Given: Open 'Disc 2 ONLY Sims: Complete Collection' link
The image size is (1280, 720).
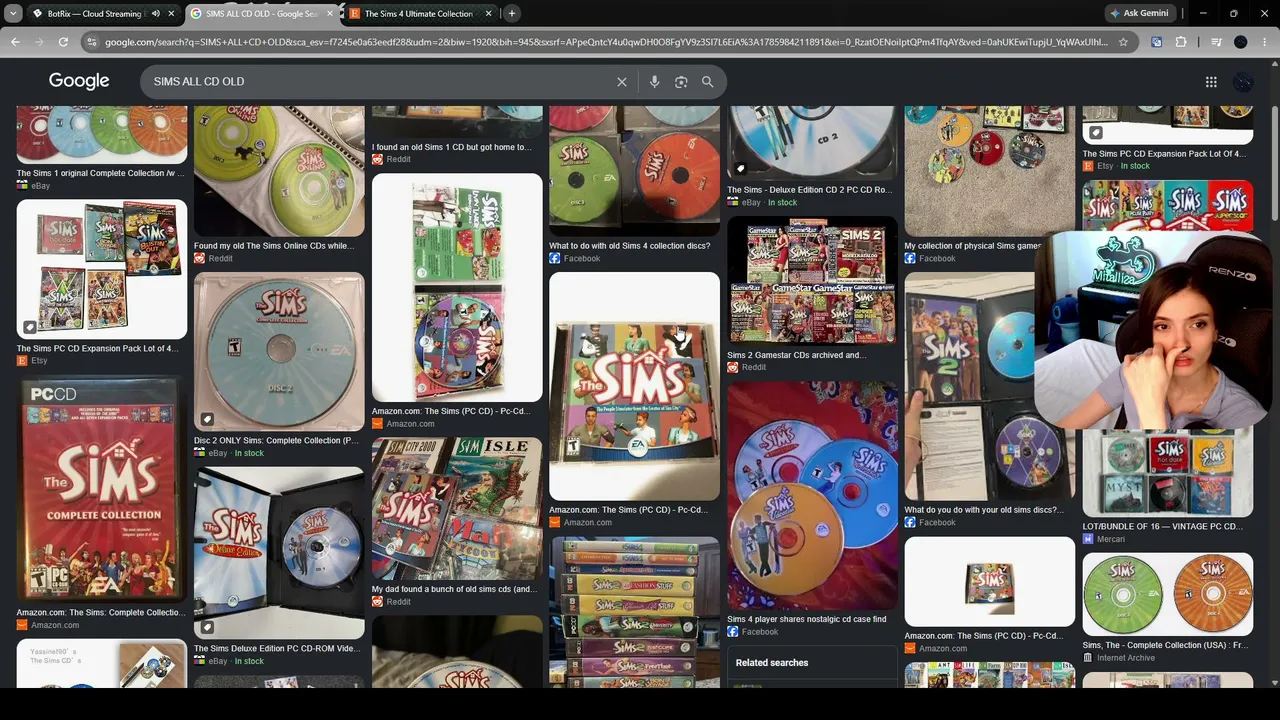Looking at the screenshot, I should [276, 441].
